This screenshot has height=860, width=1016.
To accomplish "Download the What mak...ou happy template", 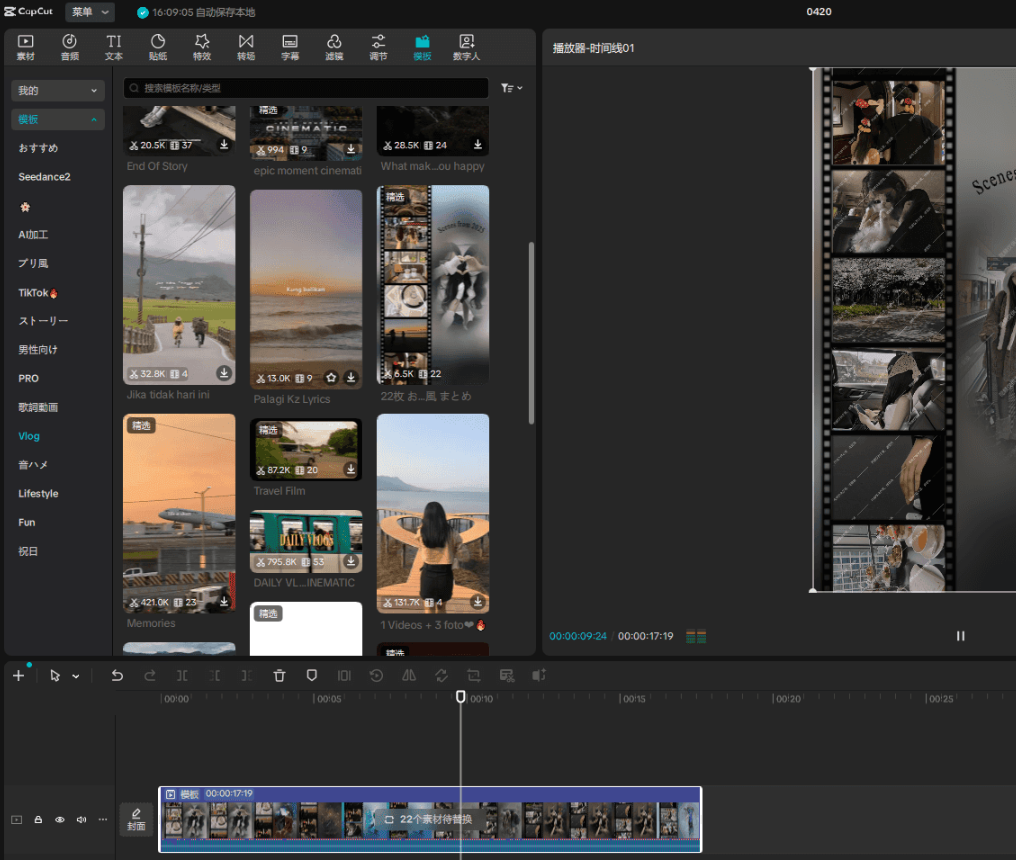I will 478,145.
